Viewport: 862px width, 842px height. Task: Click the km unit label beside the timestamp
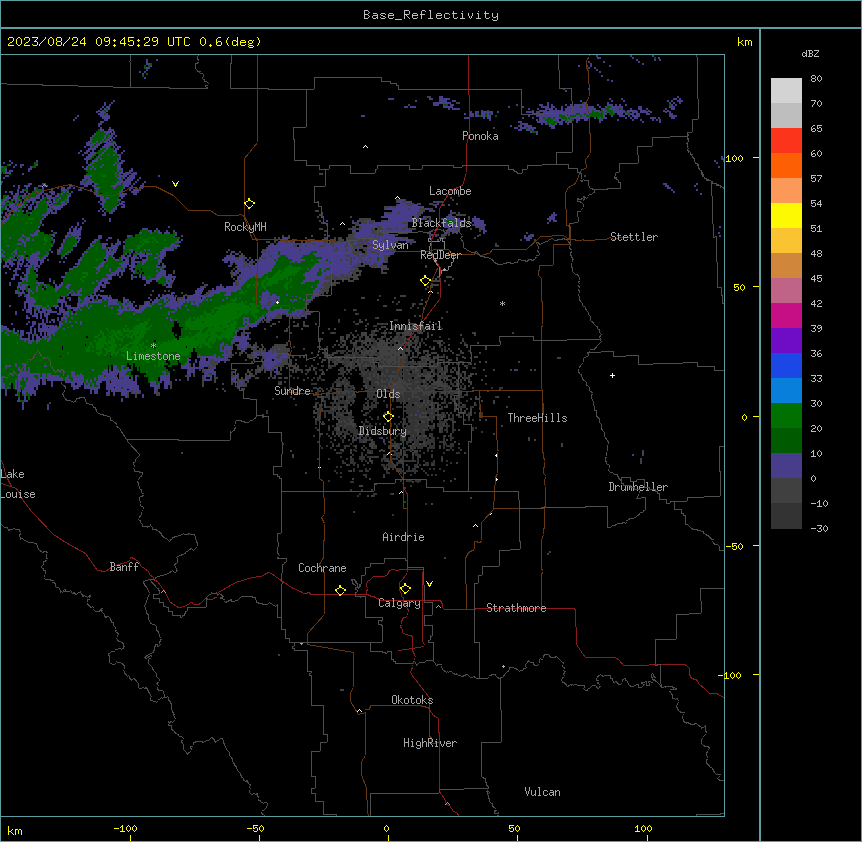pyautogui.click(x=745, y=42)
